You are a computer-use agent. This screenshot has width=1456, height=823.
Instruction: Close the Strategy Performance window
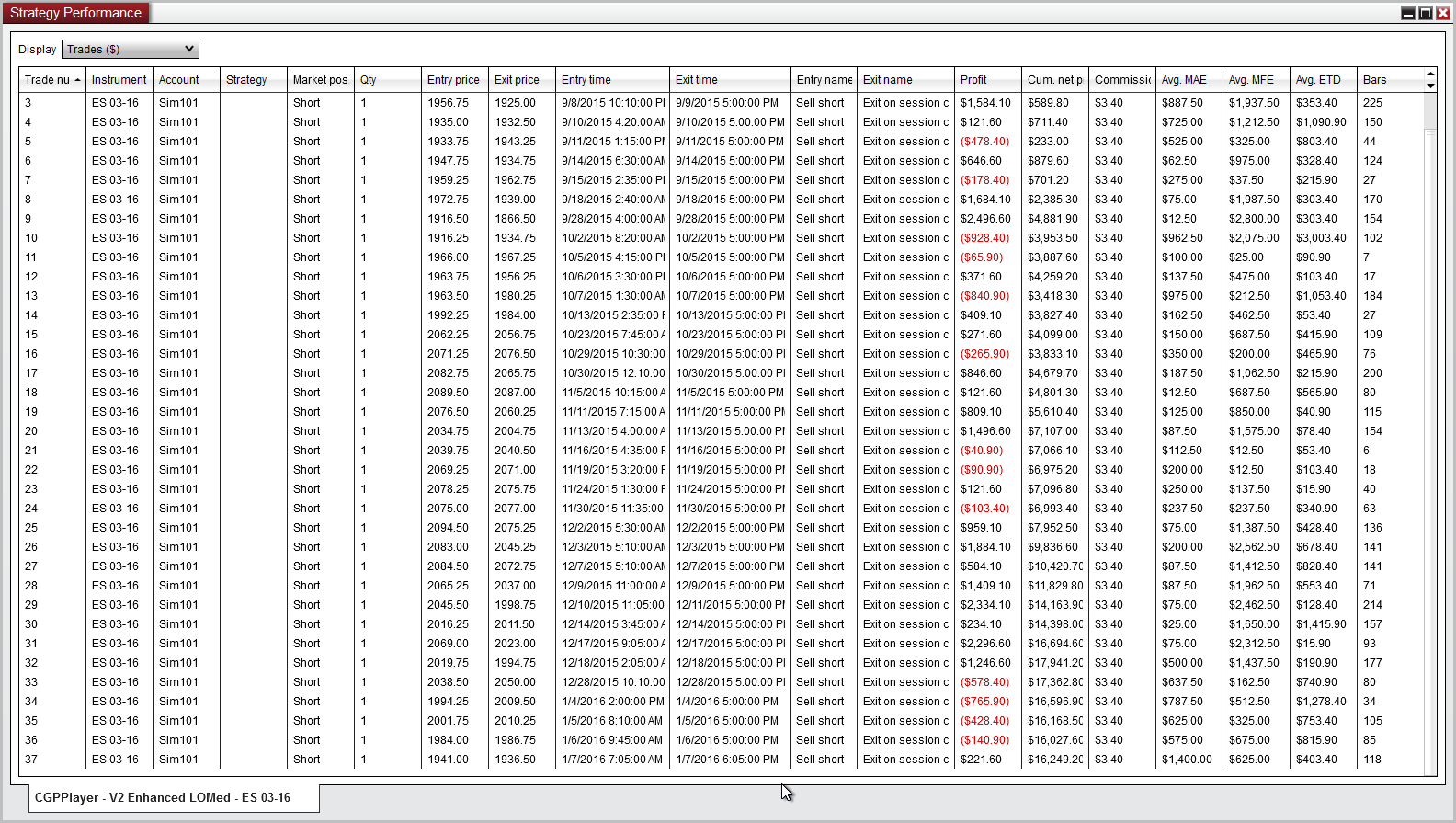point(1442,13)
